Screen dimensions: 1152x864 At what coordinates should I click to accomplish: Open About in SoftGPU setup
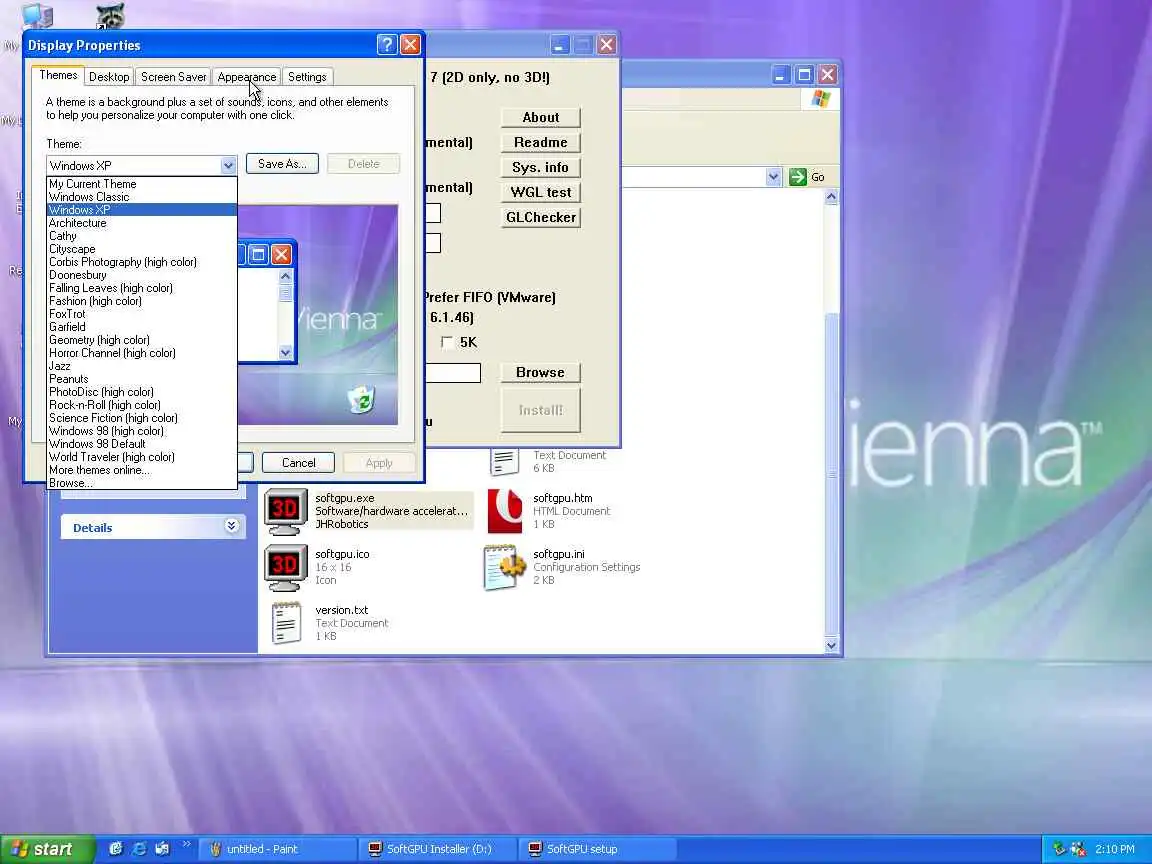pyautogui.click(x=541, y=118)
